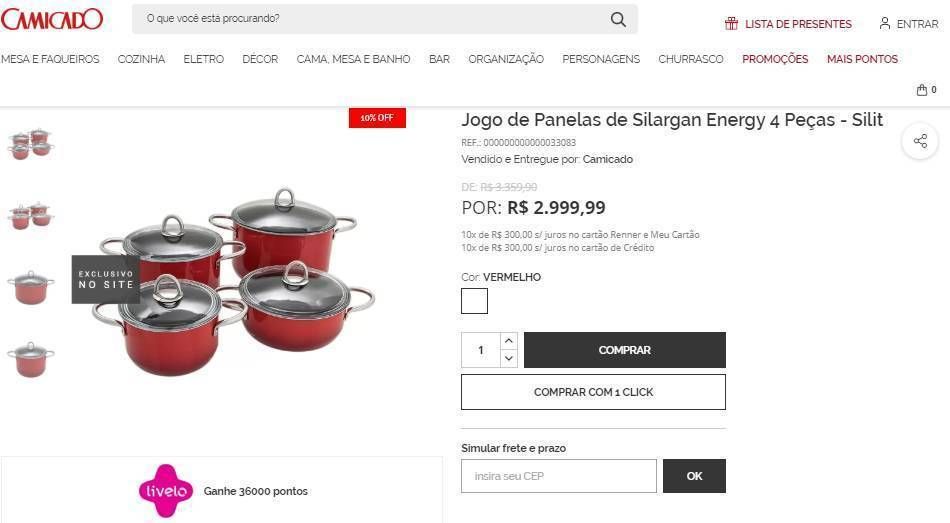Select the third single-pot thumbnail

30,288
